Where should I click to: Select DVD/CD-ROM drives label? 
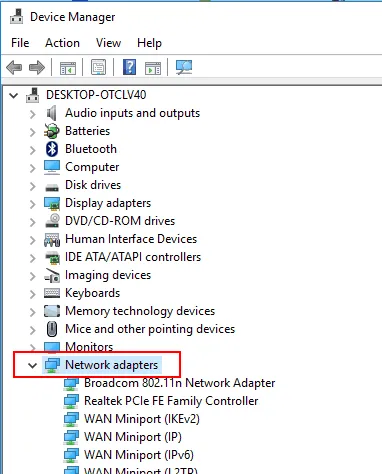point(120,221)
